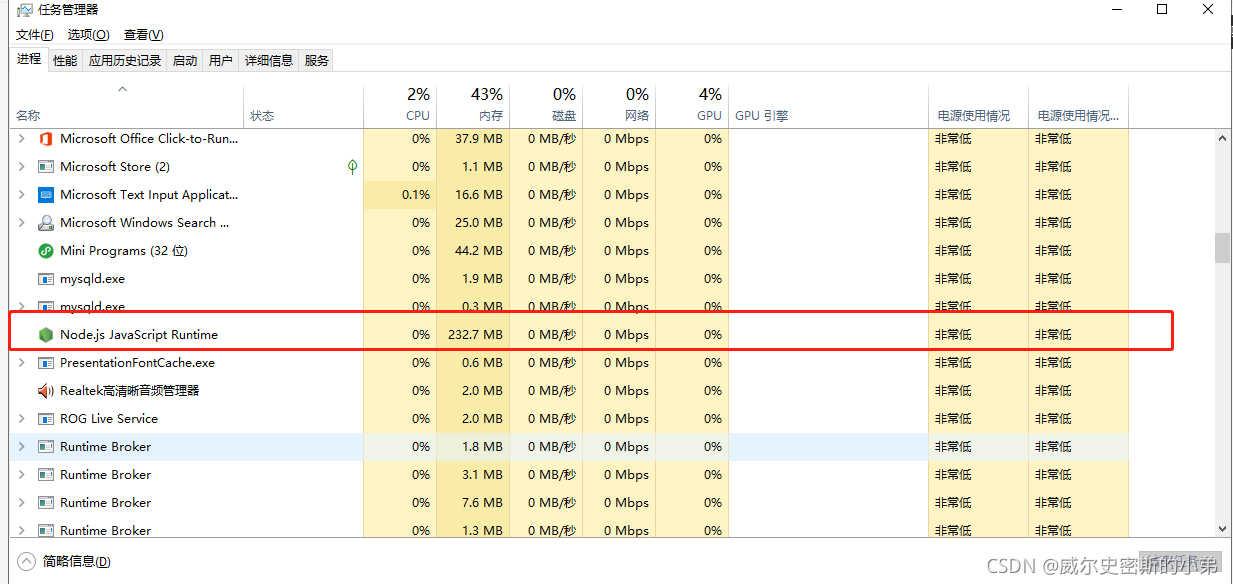Open the 文件(F) menu
Image resolution: width=1233 pixels, height=584 pixels.
click(x=35, y=35)
